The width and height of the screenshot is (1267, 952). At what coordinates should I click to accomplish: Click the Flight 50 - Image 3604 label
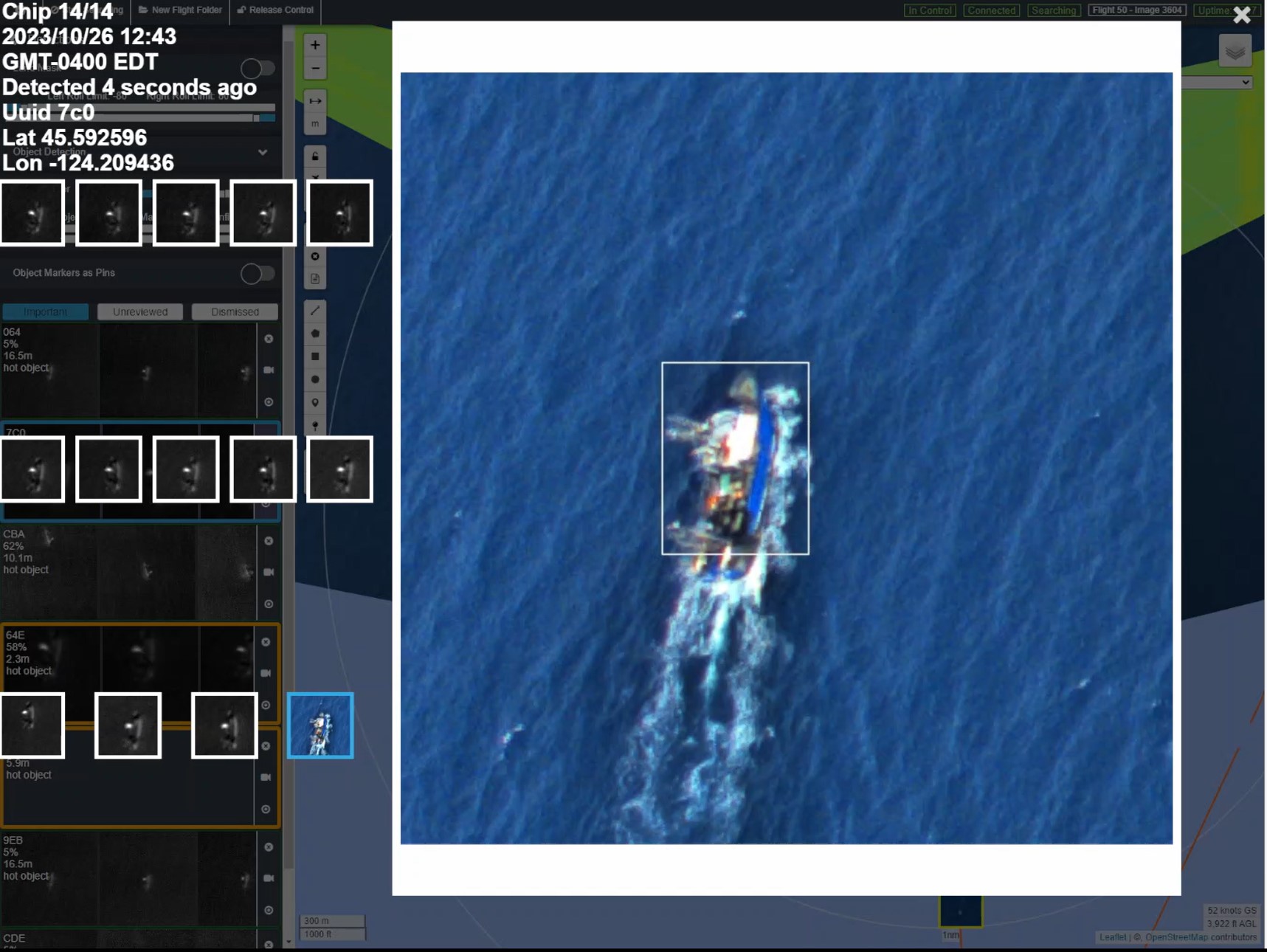point(1137,10)
